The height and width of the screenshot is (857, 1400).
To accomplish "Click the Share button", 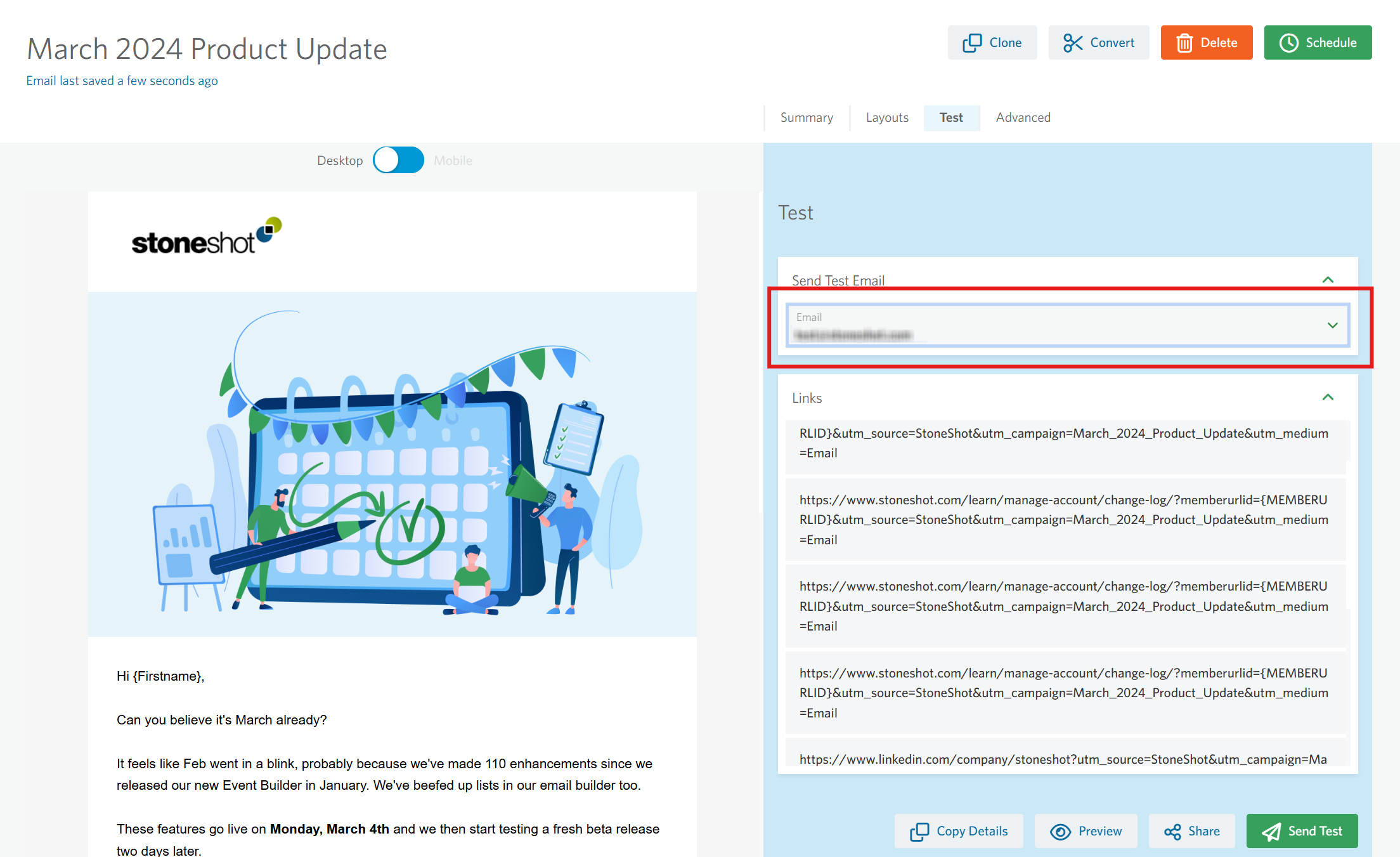I will pyautogui.click(x=1191, y=831).
